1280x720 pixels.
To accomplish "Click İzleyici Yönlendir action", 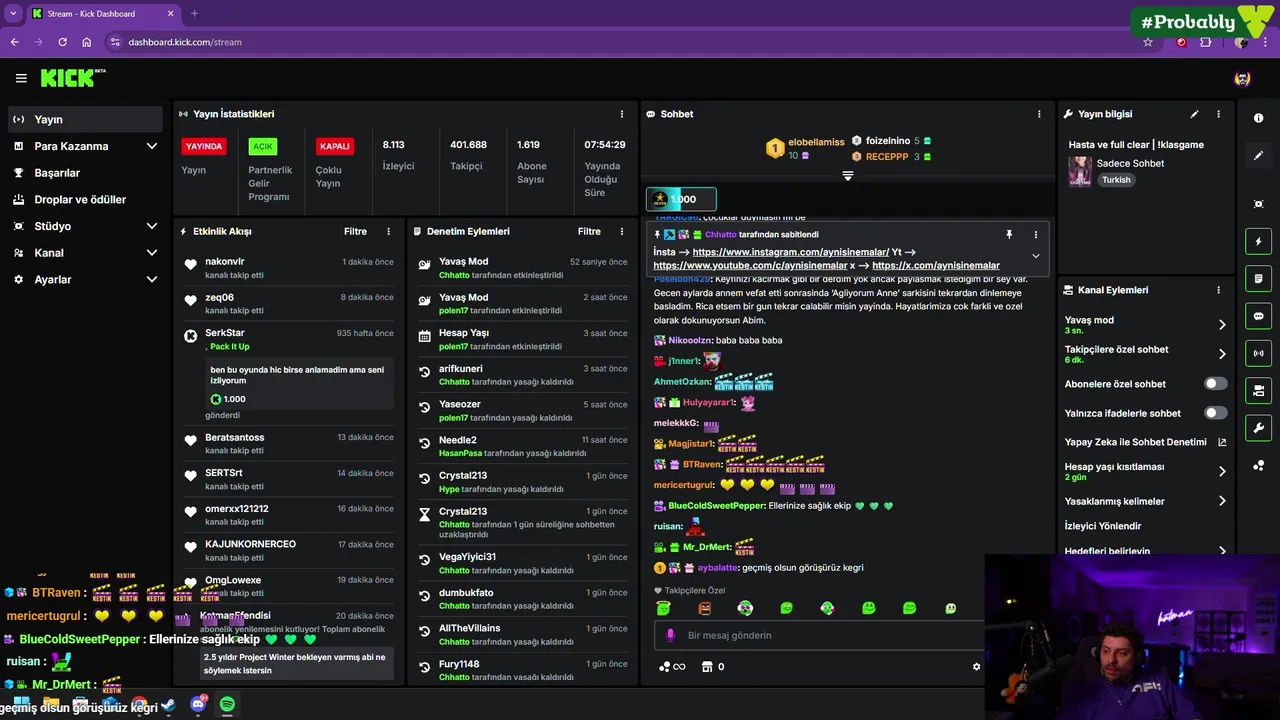I will [1103, 526].
